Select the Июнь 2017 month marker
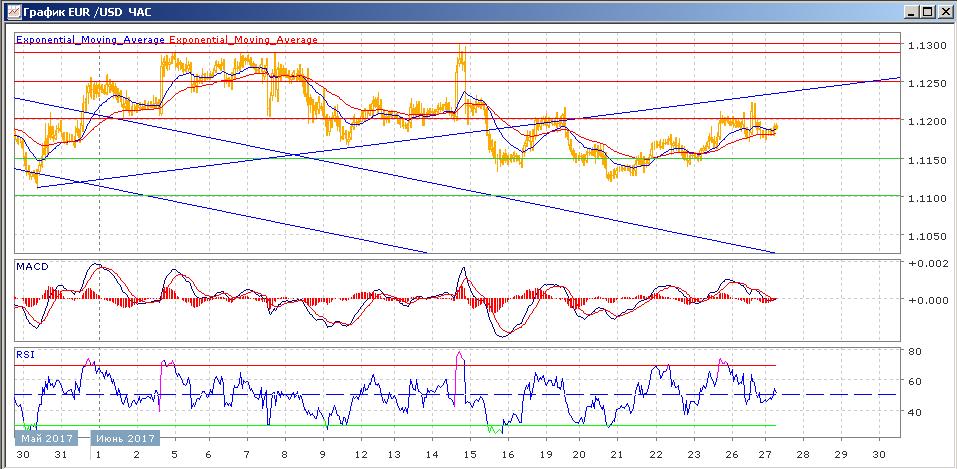 coord(124,438)
